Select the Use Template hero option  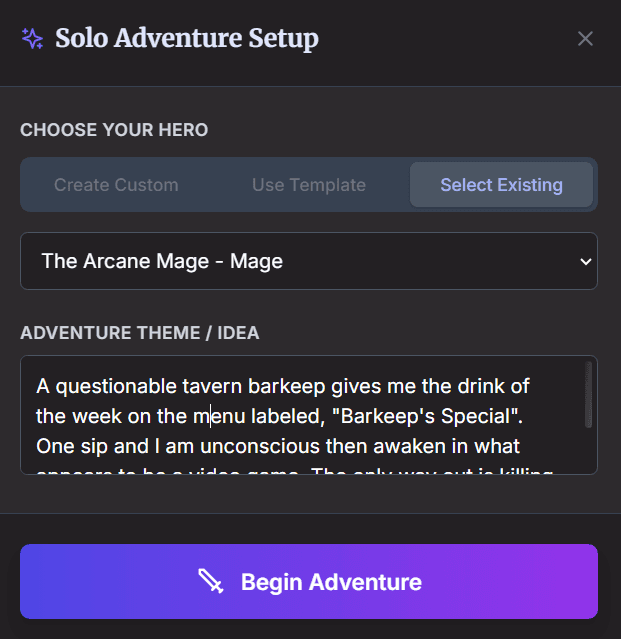(x=309, y=185)
